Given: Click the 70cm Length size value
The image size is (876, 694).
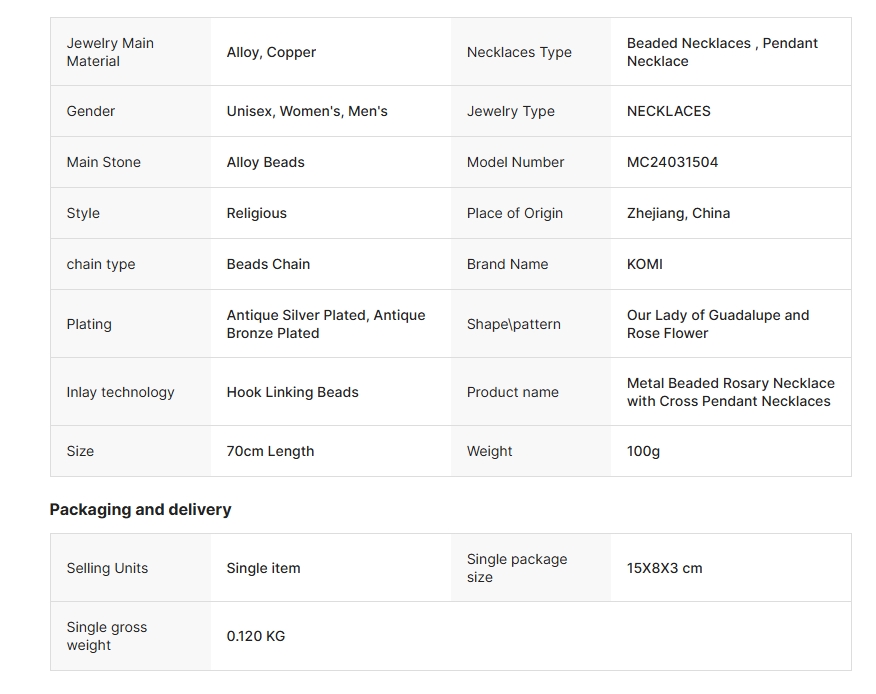Looking at the screenshot, I should (270, 451).
